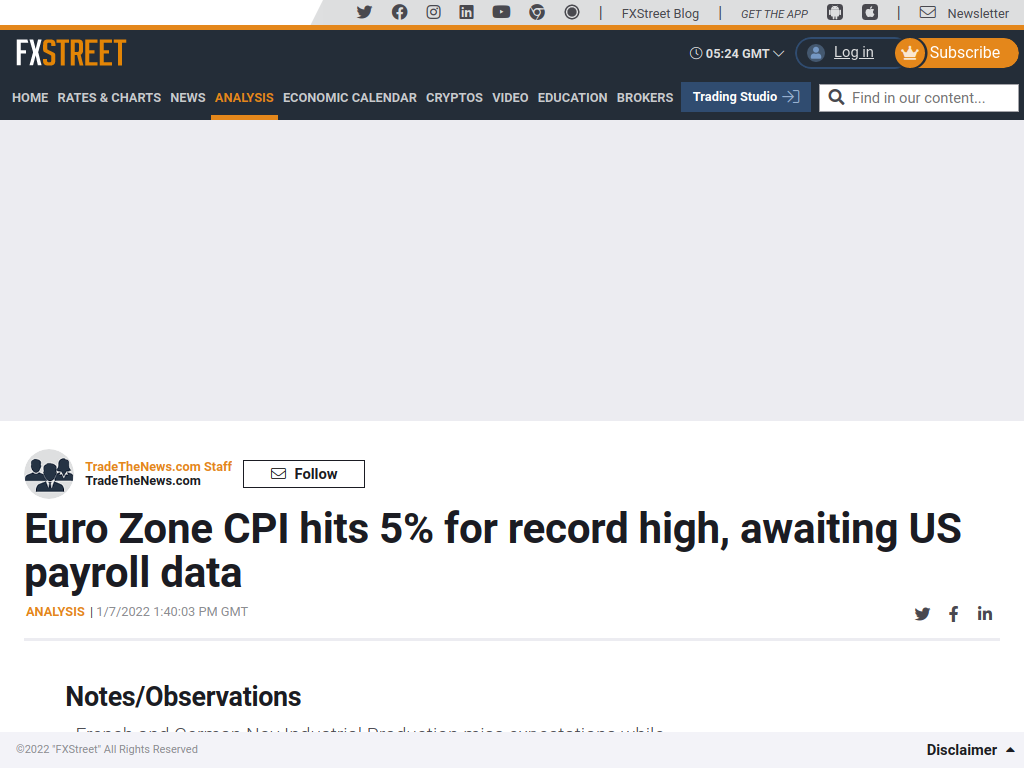This screenshot has height=768, width=1024.
Task: Share article on LinkedIn beside the date
Action: [985, 614]
